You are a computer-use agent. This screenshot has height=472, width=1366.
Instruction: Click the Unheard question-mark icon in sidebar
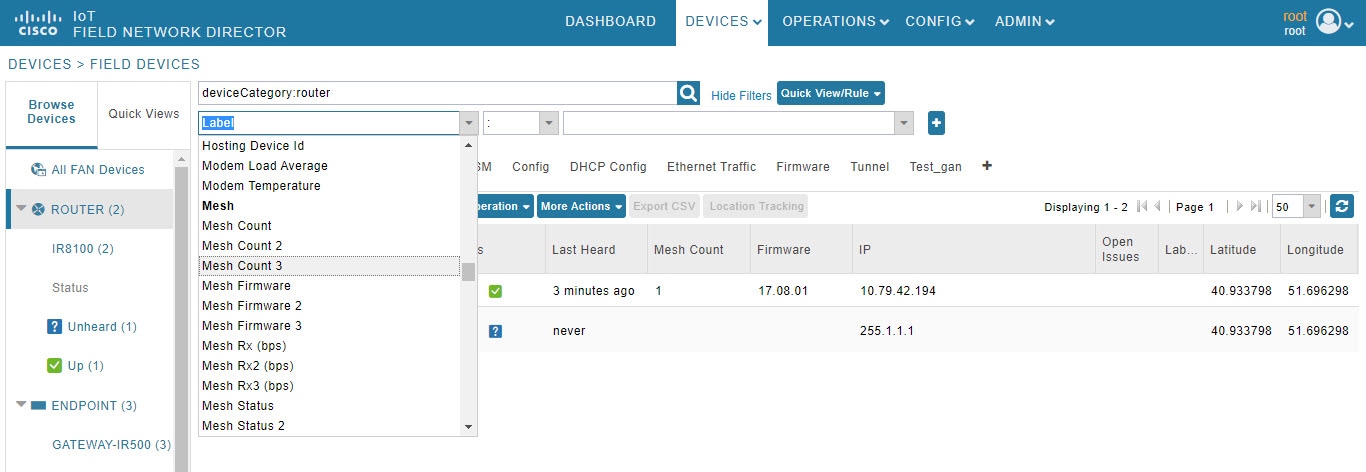point(55,327)
